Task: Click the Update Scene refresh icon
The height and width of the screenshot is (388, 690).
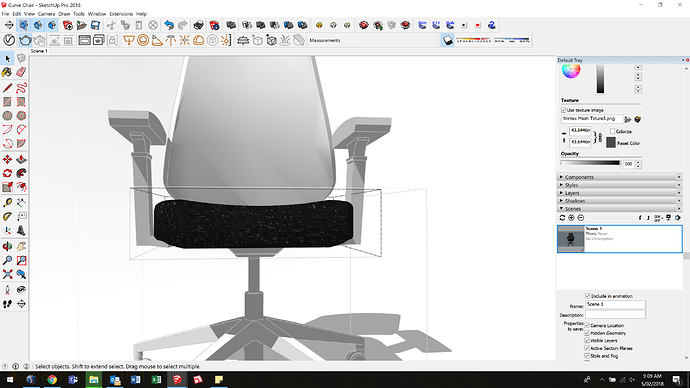Action: (x=562, y=218)
